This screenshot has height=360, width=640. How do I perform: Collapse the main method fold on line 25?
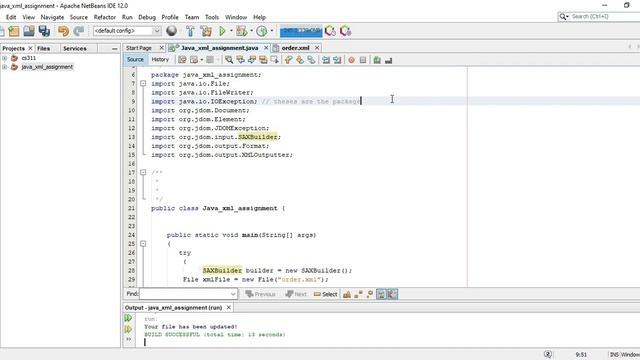click(x=143, y=244)
